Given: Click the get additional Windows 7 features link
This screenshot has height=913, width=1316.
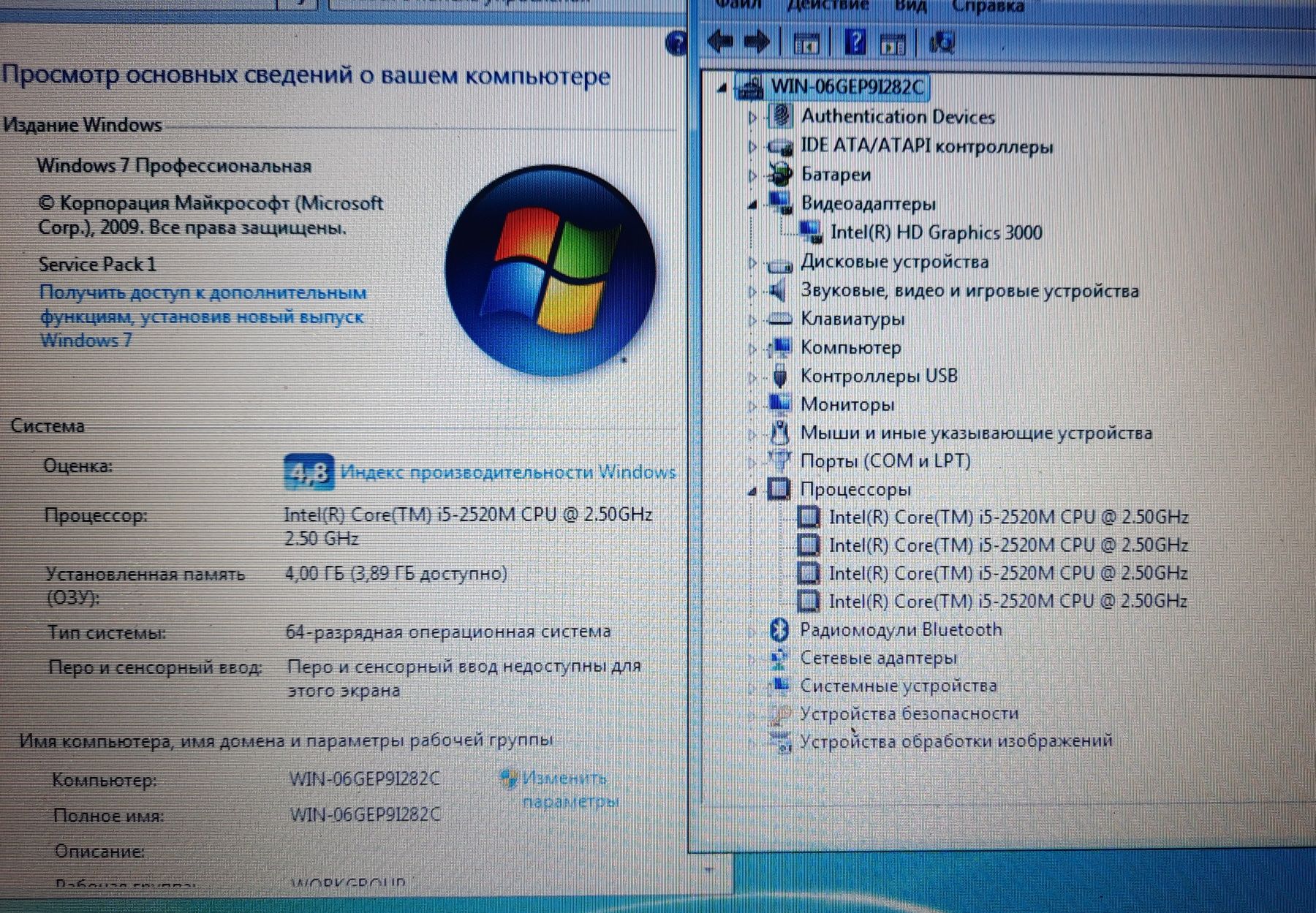Looking at the screenshot, I should coord(203,317).
